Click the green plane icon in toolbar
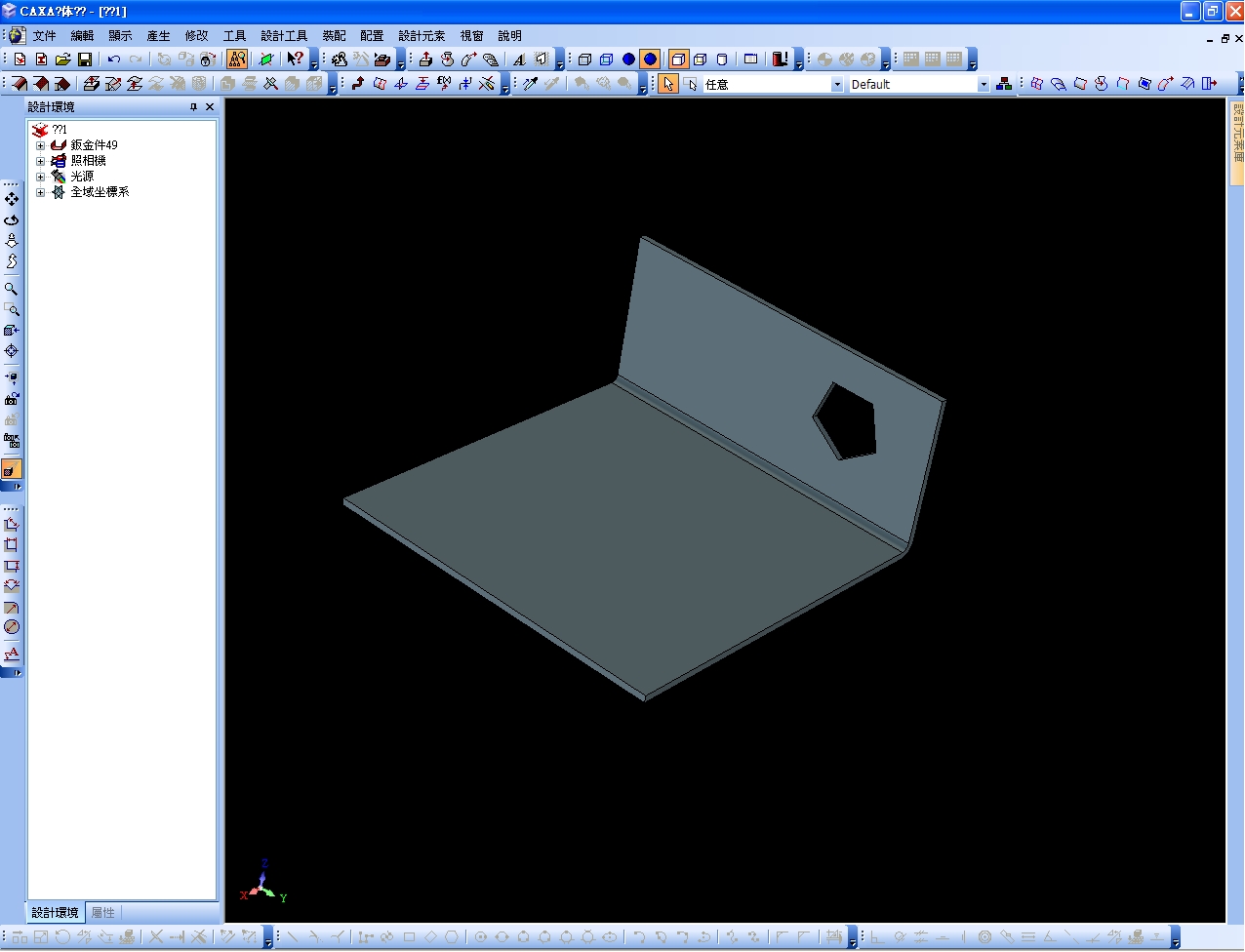The width and height of the screenshot is (1245, 952). point(265,59)
